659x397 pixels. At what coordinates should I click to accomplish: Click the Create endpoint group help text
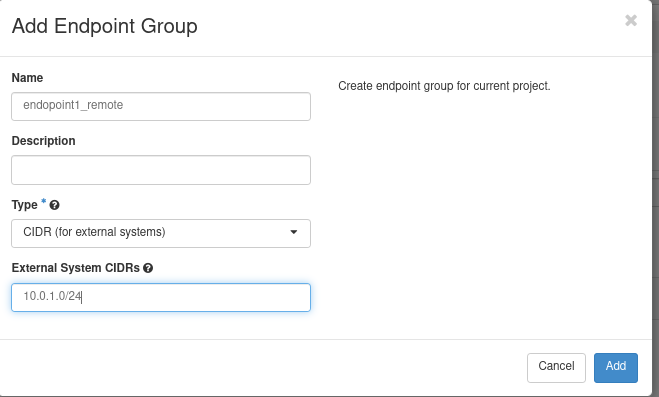click(x=444, y=86)
